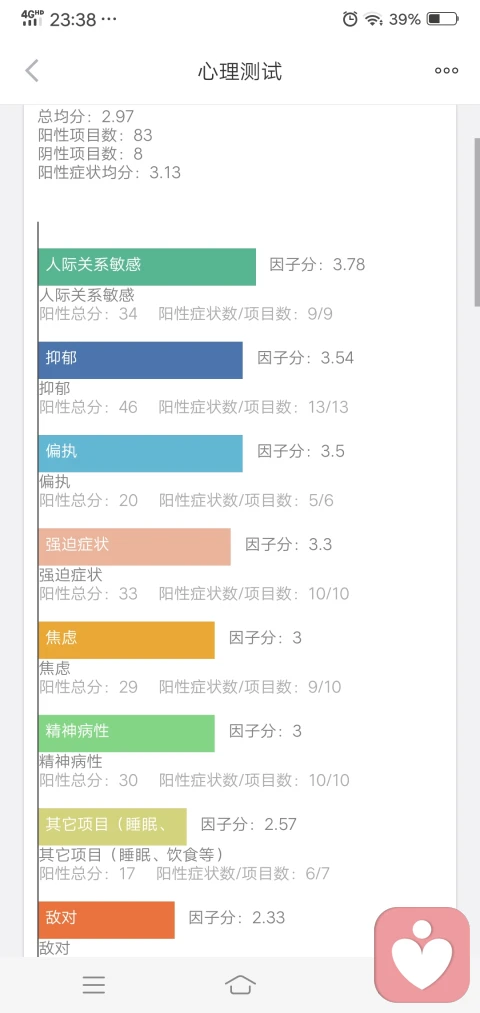Select the red-orange 敌对 bar
The width and height of the screenshot is (480, 1013).
pos(107,920)
